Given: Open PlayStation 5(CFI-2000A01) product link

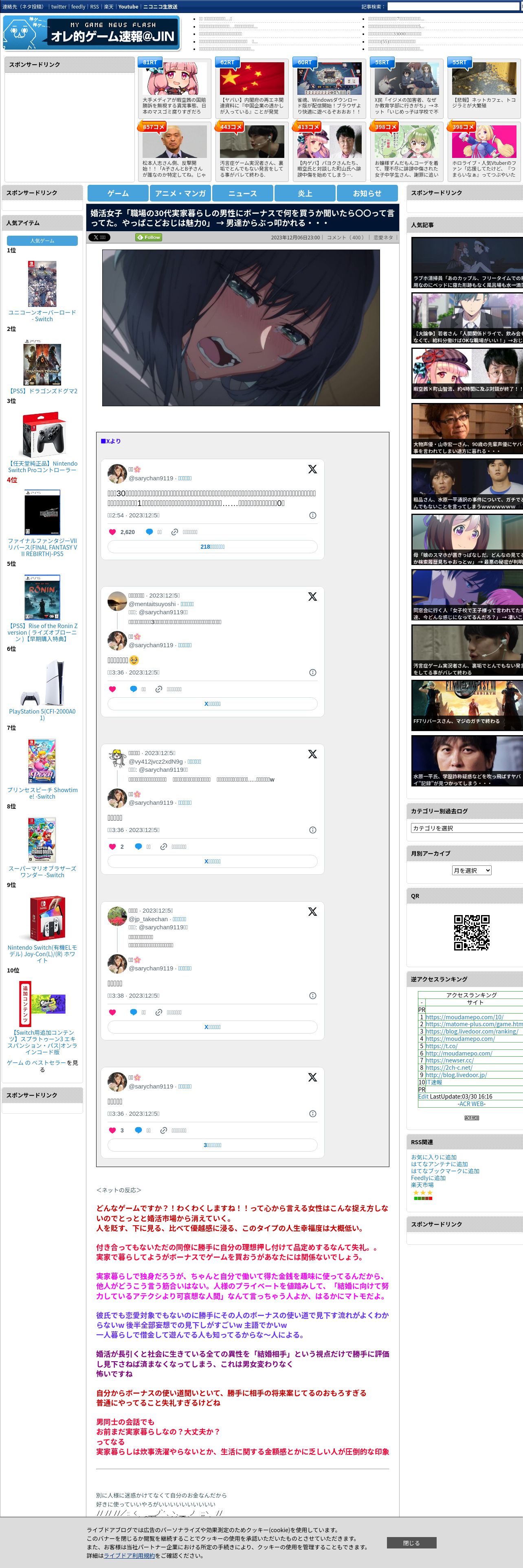Looking at the screenshot, I should click(x=43, y=715).
